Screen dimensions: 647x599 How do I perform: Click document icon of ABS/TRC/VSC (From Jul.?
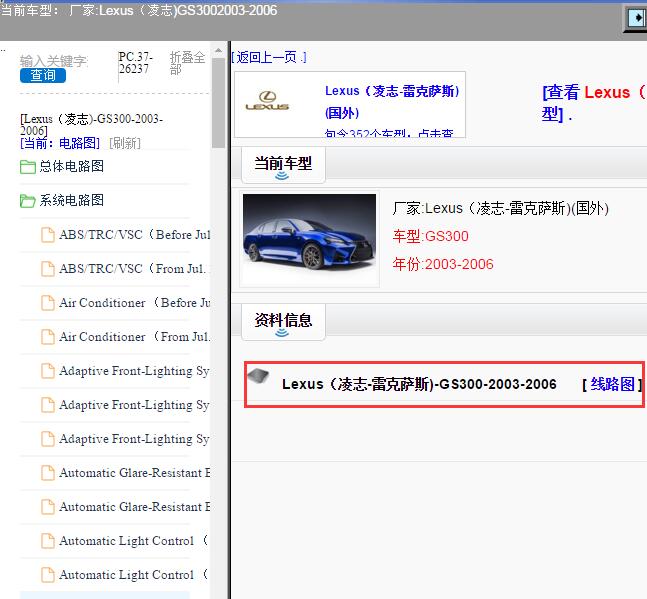coord(48,269)
